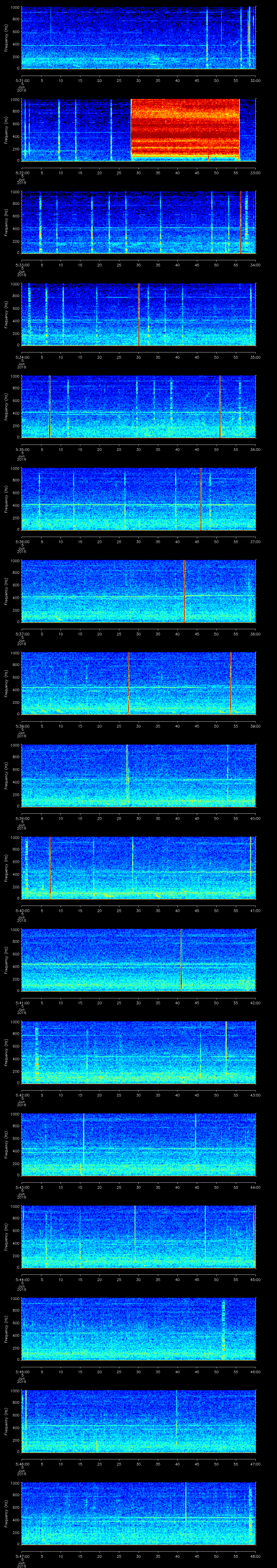The image size is (277, 1568).
Task: Click the red vertical line in the 5:38 panel
Action: 231,683
